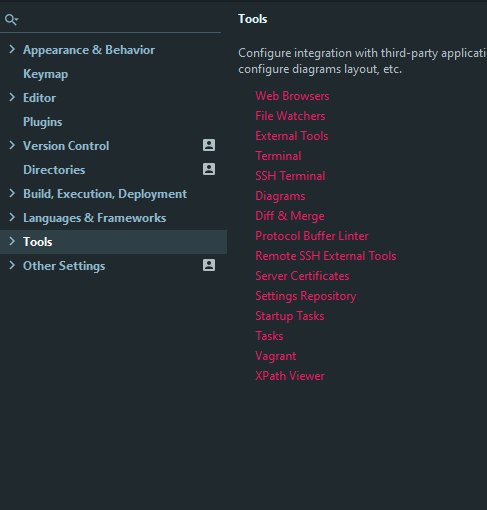Image resolution: width=487 pixels, height=510 pixels.
Task: Click project-level icon beside Directories
Action: (x=209, y=169)
